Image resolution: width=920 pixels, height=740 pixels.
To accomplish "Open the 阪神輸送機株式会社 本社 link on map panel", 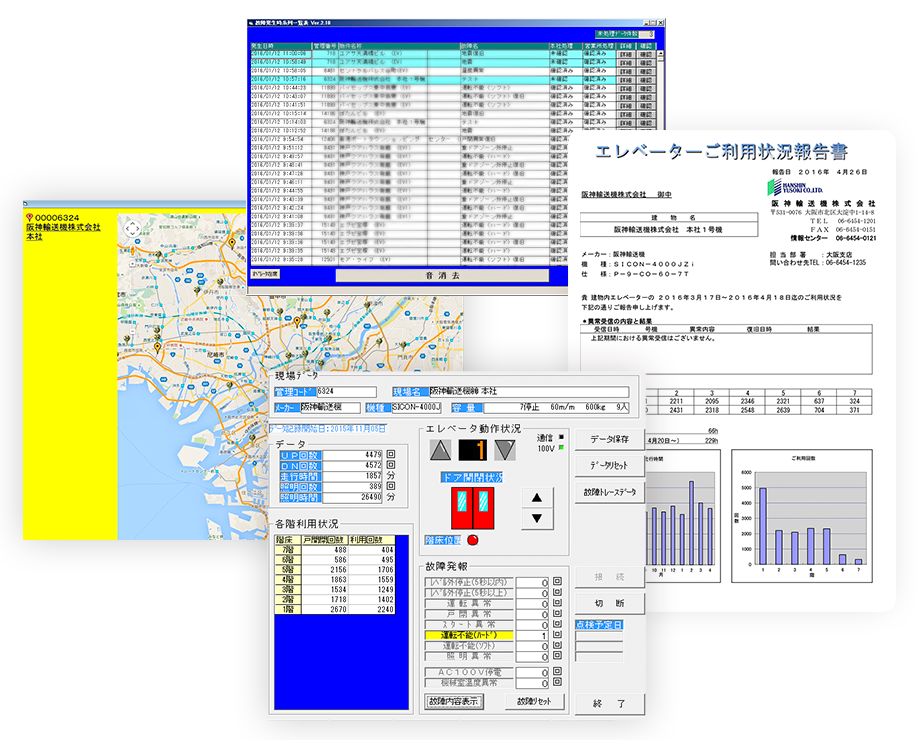I will click(x=63, y=231).
